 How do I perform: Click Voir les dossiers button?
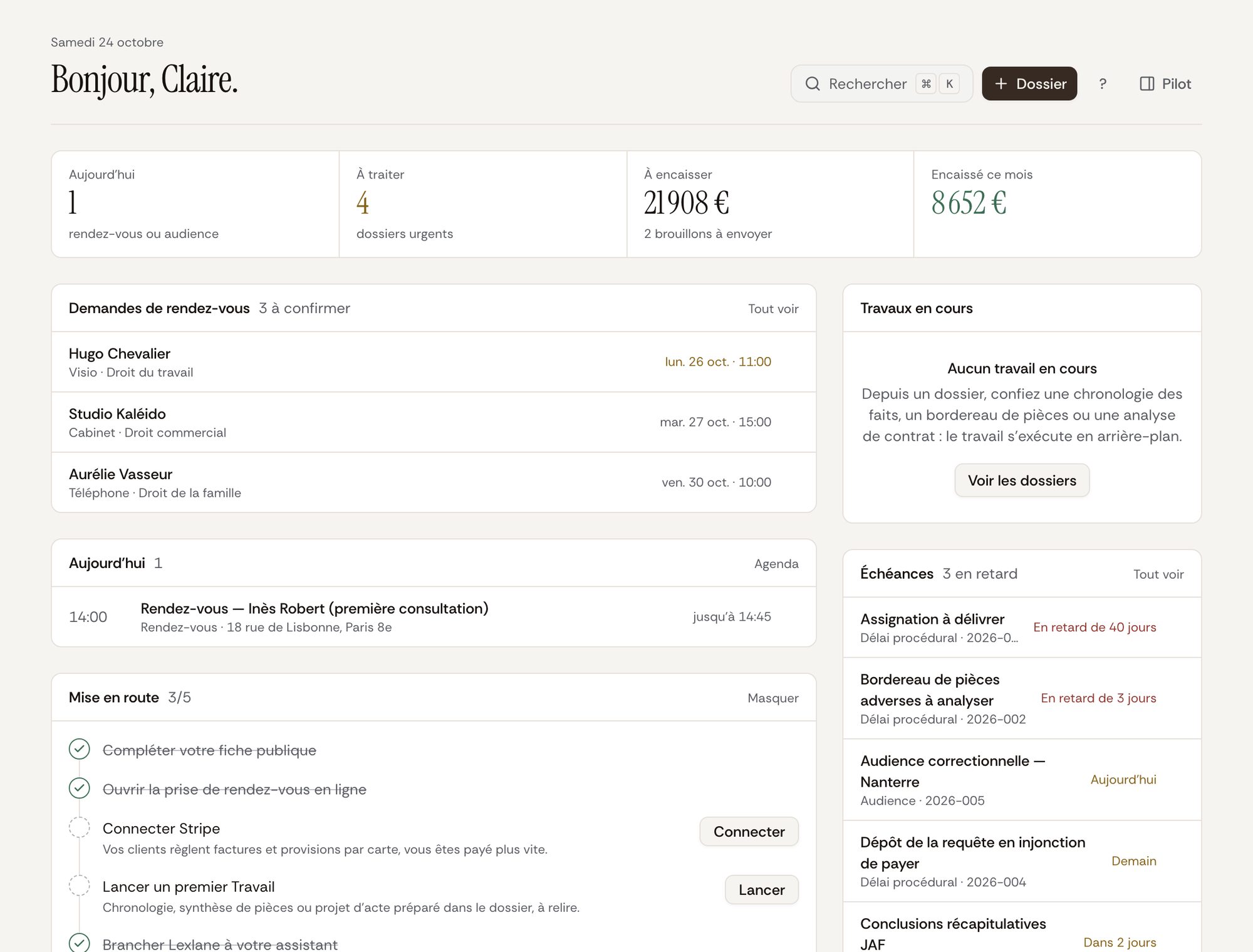[1022, 480]
